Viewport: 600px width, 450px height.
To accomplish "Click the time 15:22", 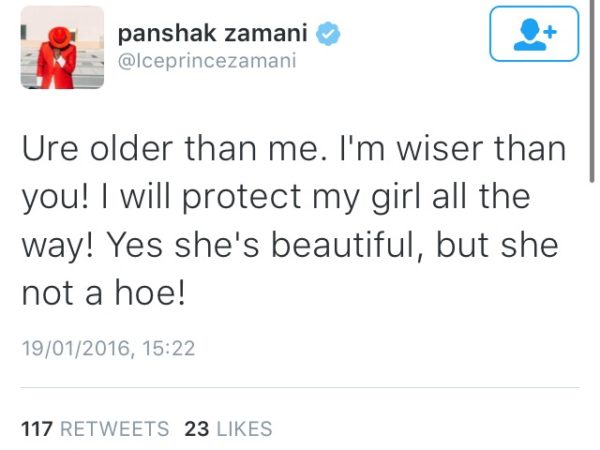I will point(169,348).
